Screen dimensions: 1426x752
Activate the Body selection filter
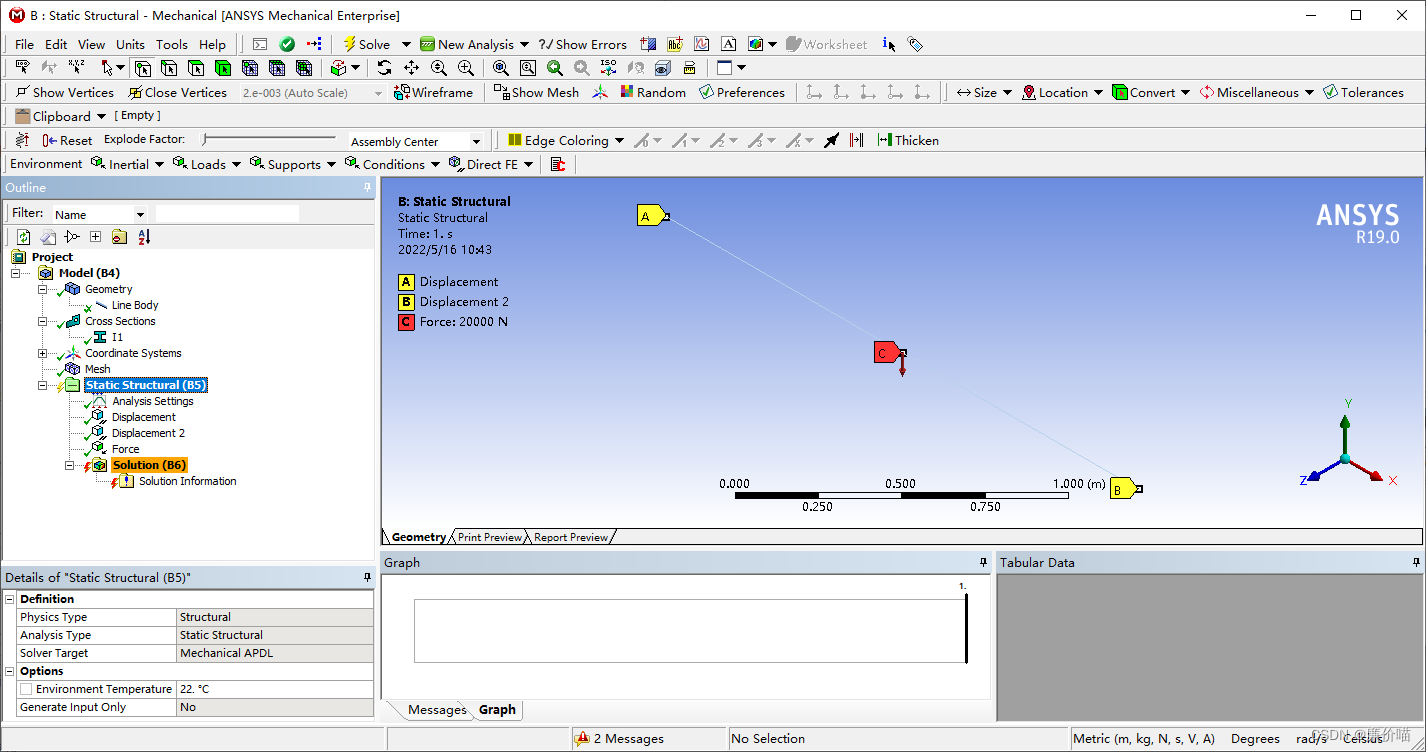click(x=222, y=68)
